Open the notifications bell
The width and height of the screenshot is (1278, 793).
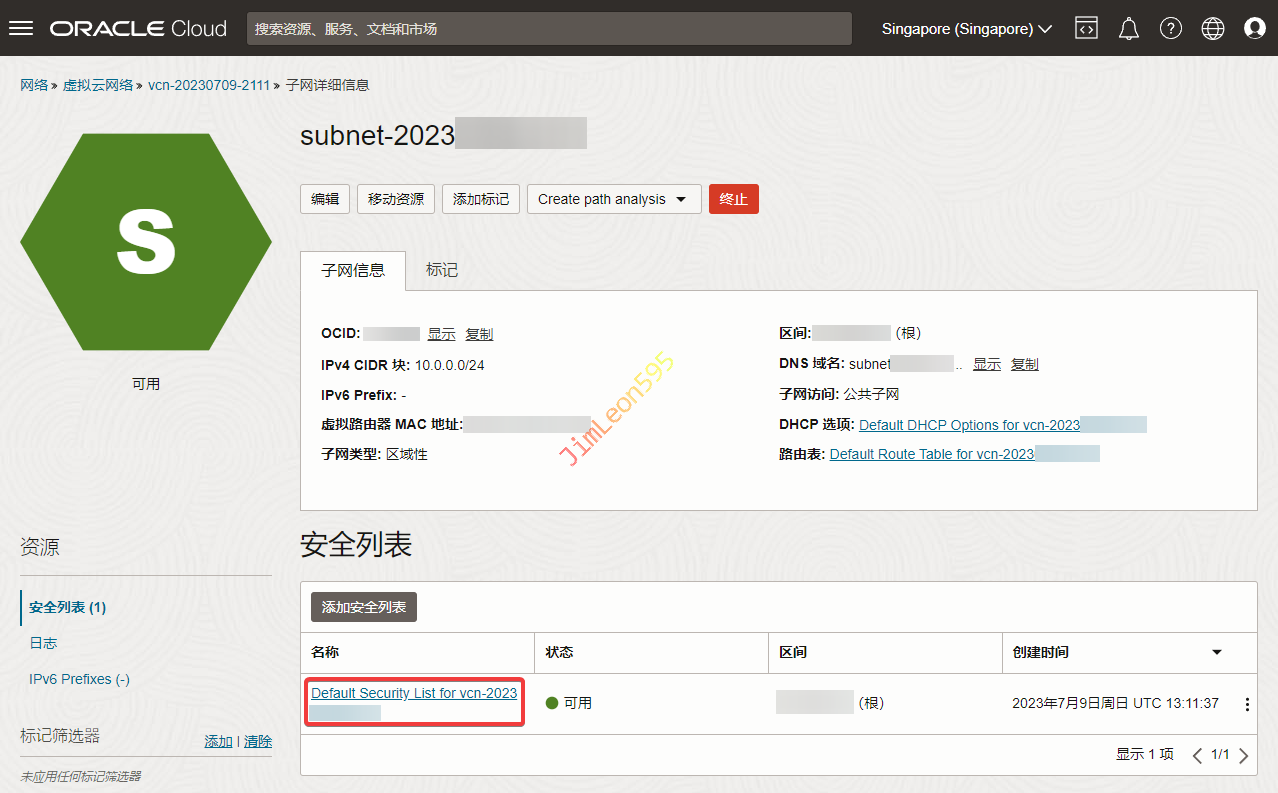click(x=1129, y=28)
